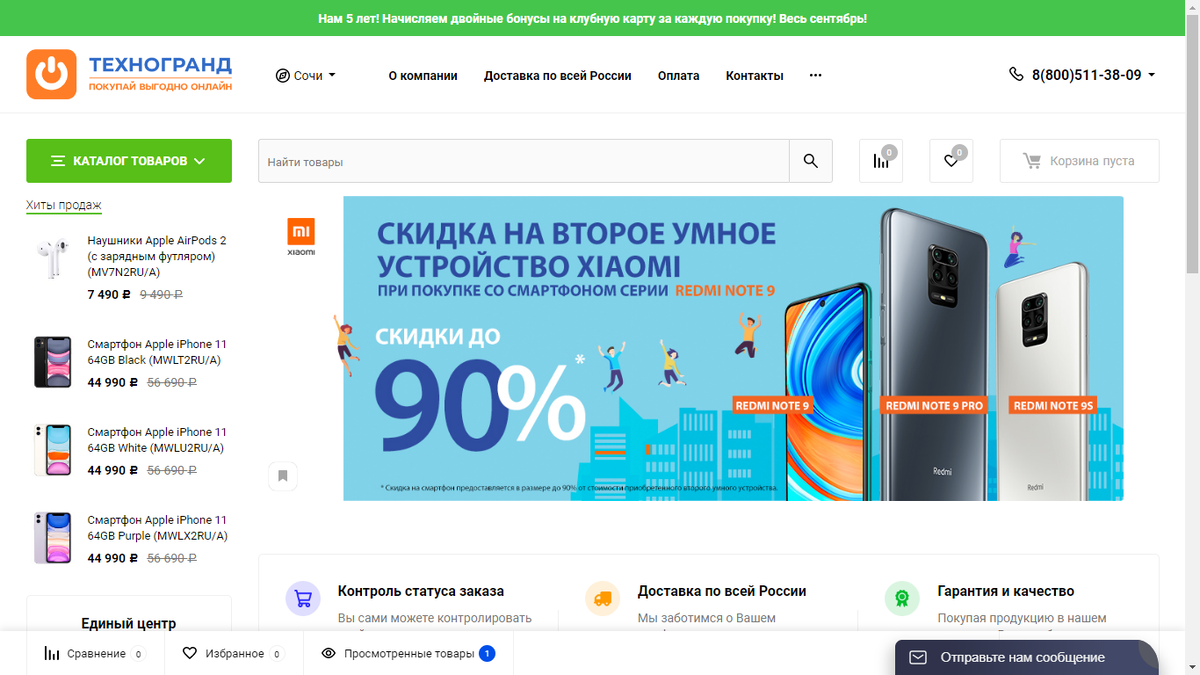
Task: Expand the Сочи city selector
Action: point(306,75)
